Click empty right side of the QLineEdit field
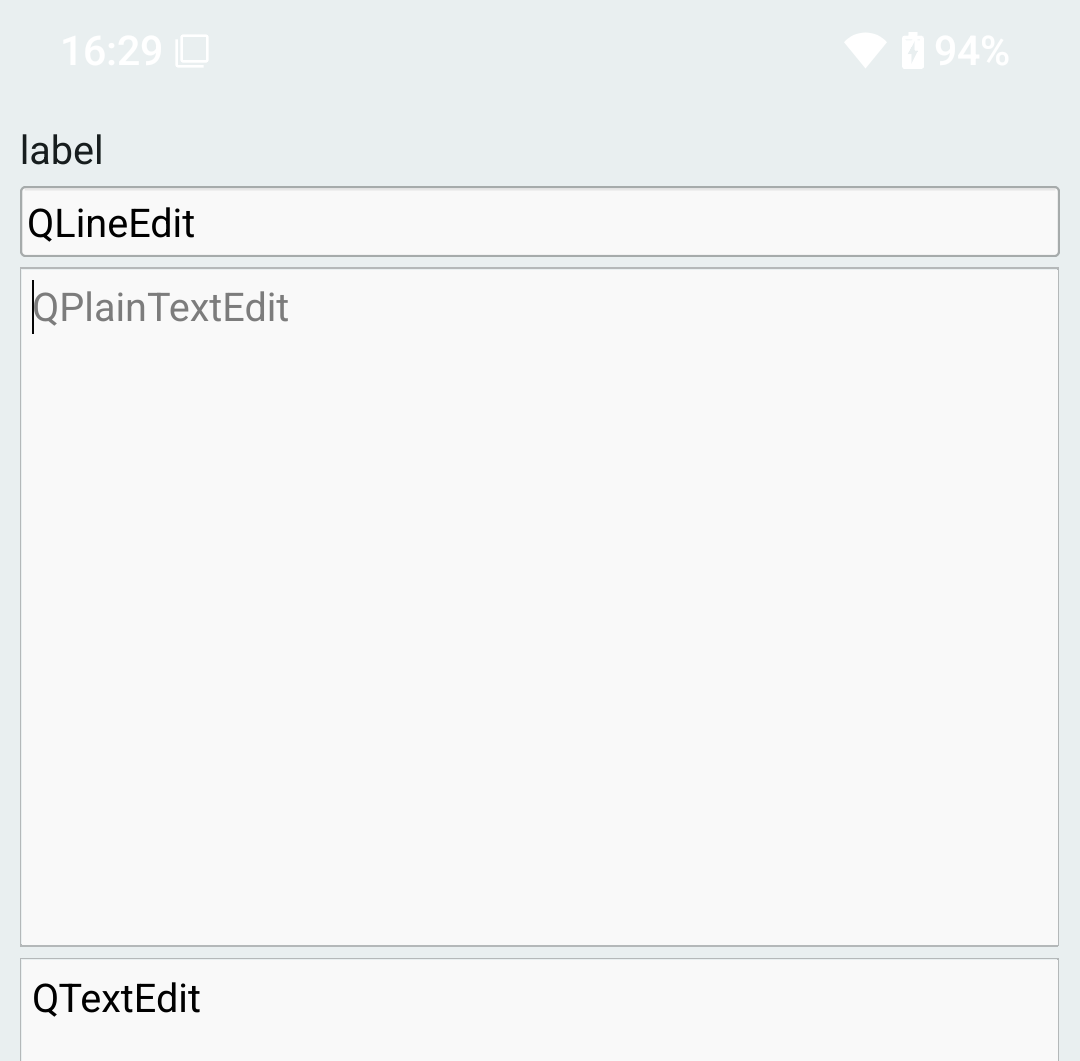Viewport: 1080px width, 1061px height. 800,222
